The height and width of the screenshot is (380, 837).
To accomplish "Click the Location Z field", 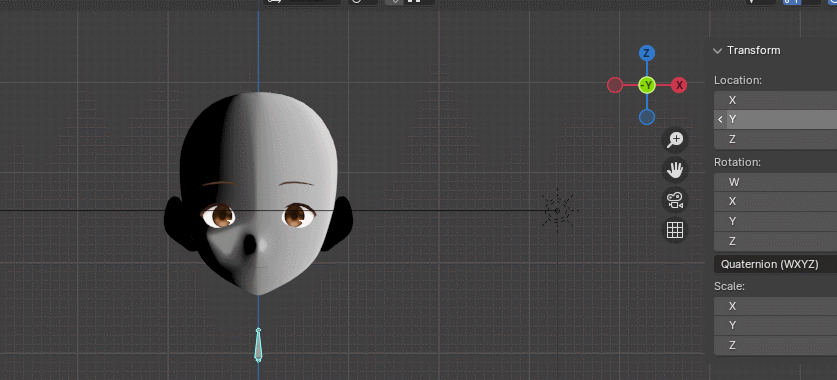I will tap(776, 140).
